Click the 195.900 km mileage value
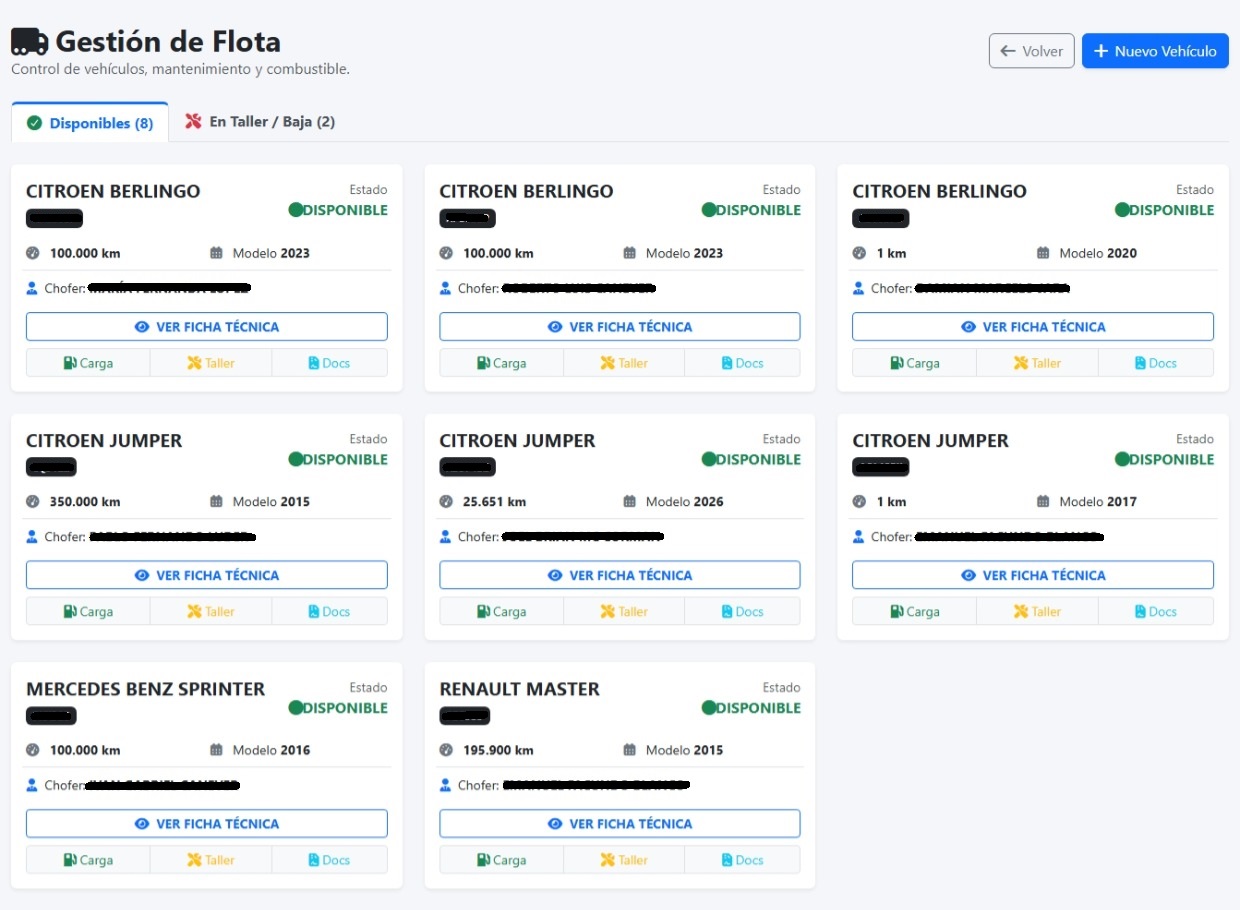Viewport: 1240px width, 910px height. 498,750
